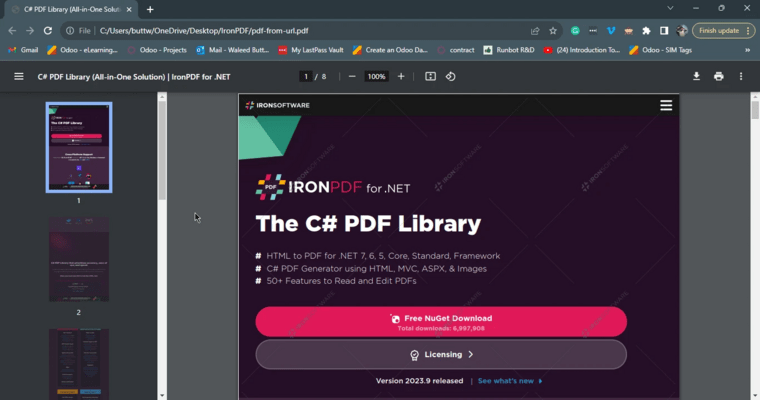Image resolution: width=760 pixels, height=400 pixels.
Task: Open the LastPass extension icon
Action: click(x=593, y=31)
